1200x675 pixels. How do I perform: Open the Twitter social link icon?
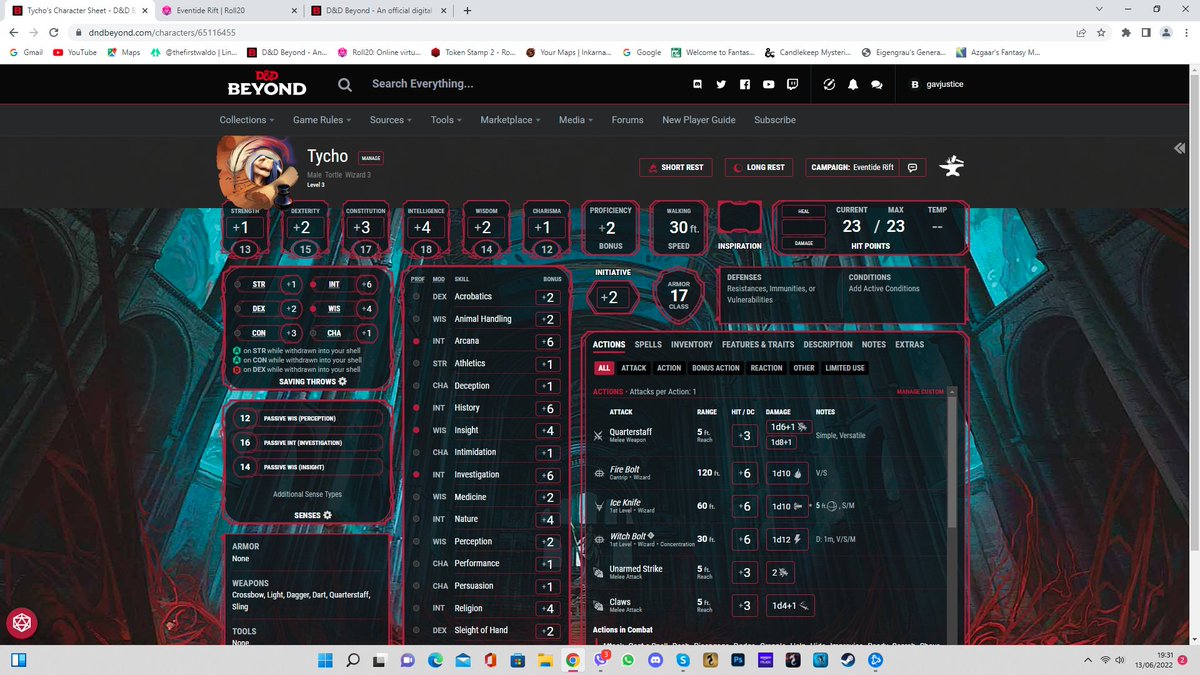(x=721, y=85)
